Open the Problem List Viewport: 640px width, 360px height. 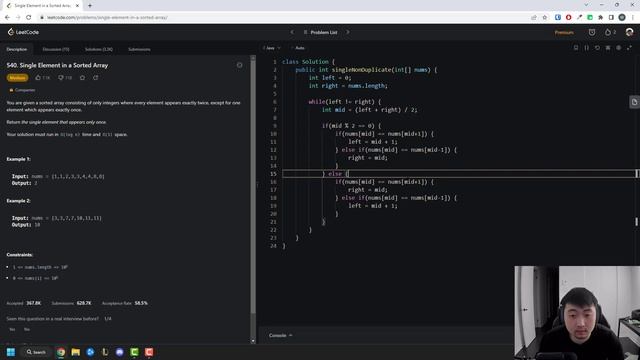320,32
